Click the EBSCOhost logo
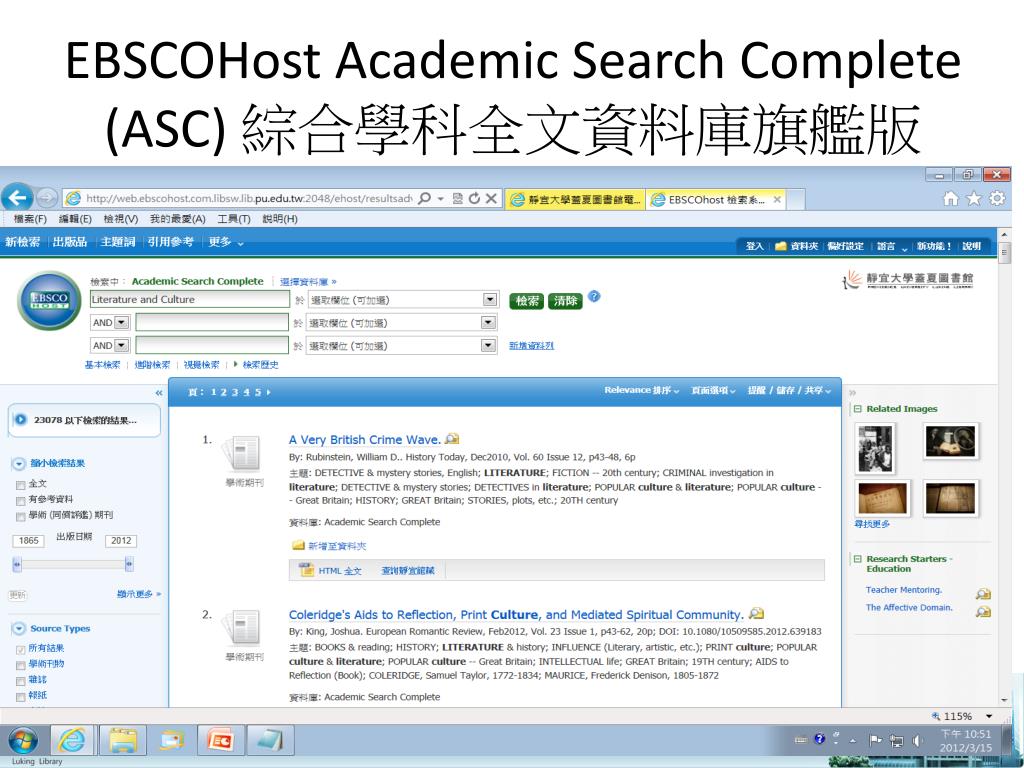1024x768 pixels. 49,300
